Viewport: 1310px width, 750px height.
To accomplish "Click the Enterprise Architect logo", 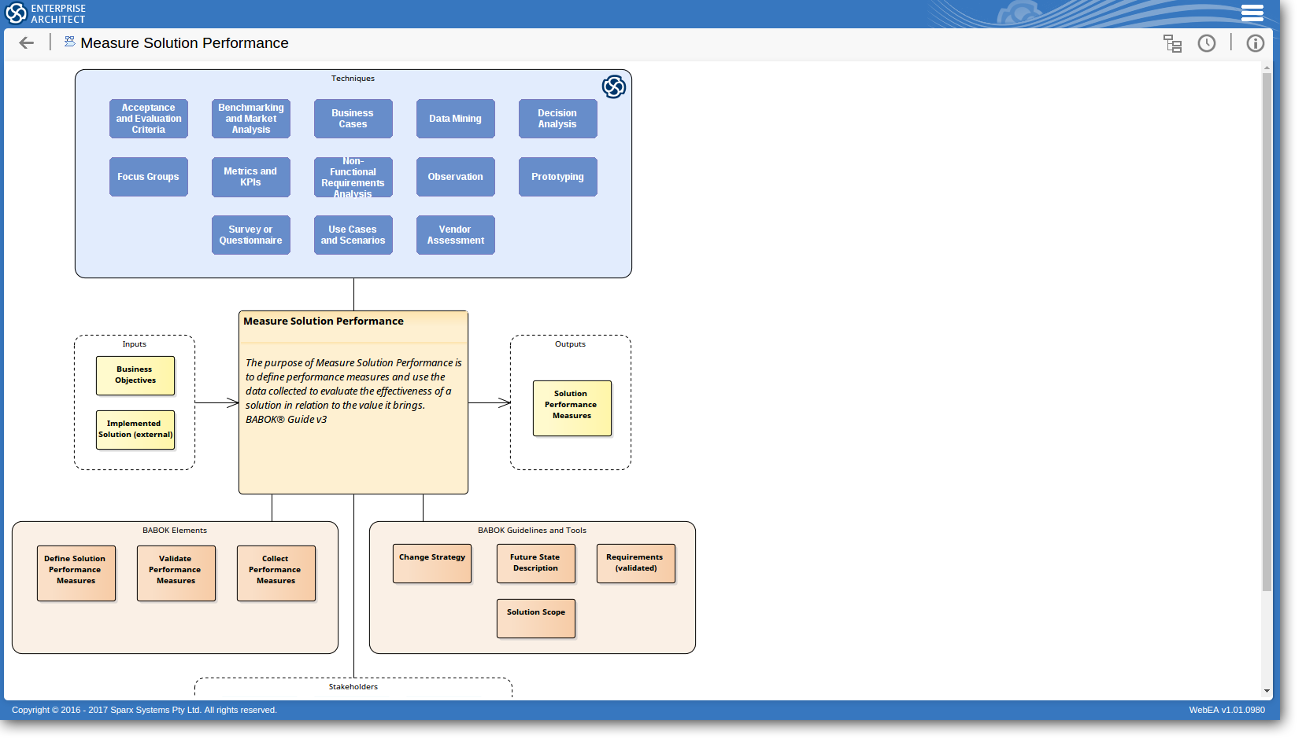I will coord(46,13).
